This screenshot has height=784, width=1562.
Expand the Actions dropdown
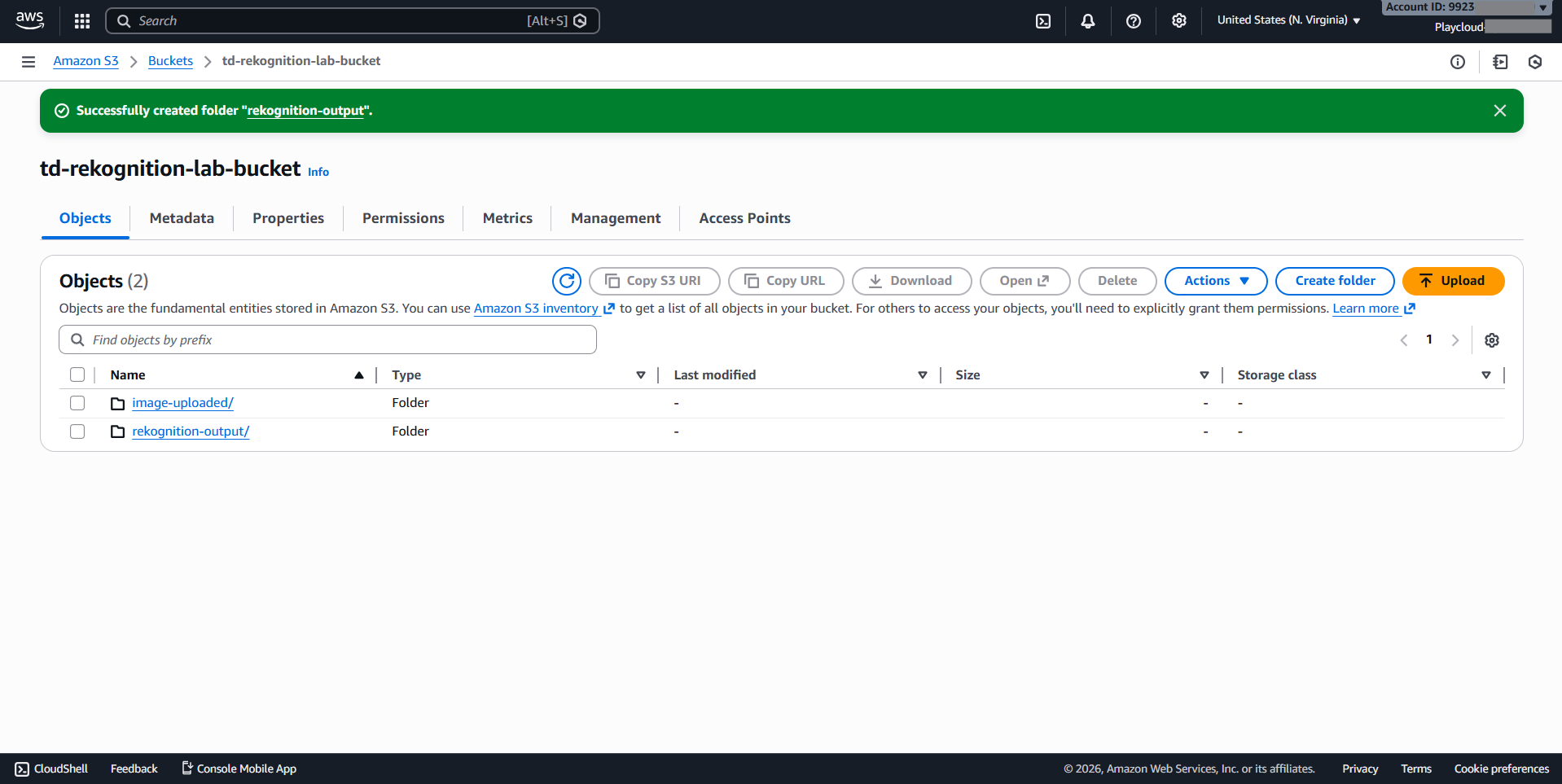(x=1216, y=281)
